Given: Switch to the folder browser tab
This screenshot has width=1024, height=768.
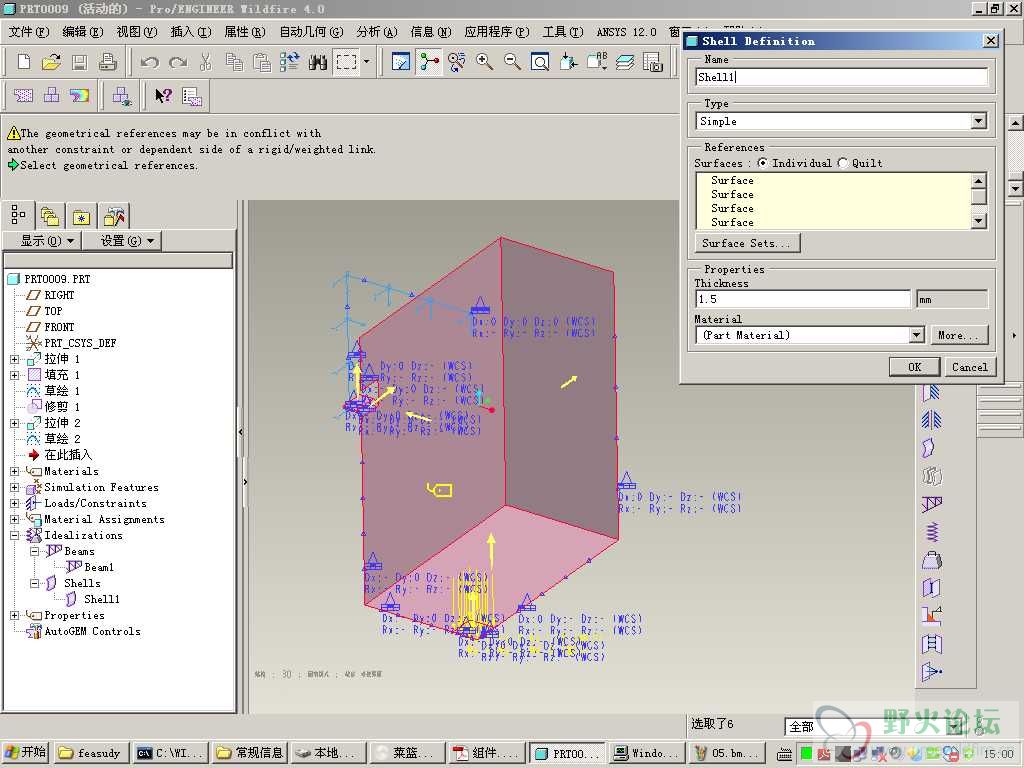Looking at the screenshot, I should [x=50, y=216].
